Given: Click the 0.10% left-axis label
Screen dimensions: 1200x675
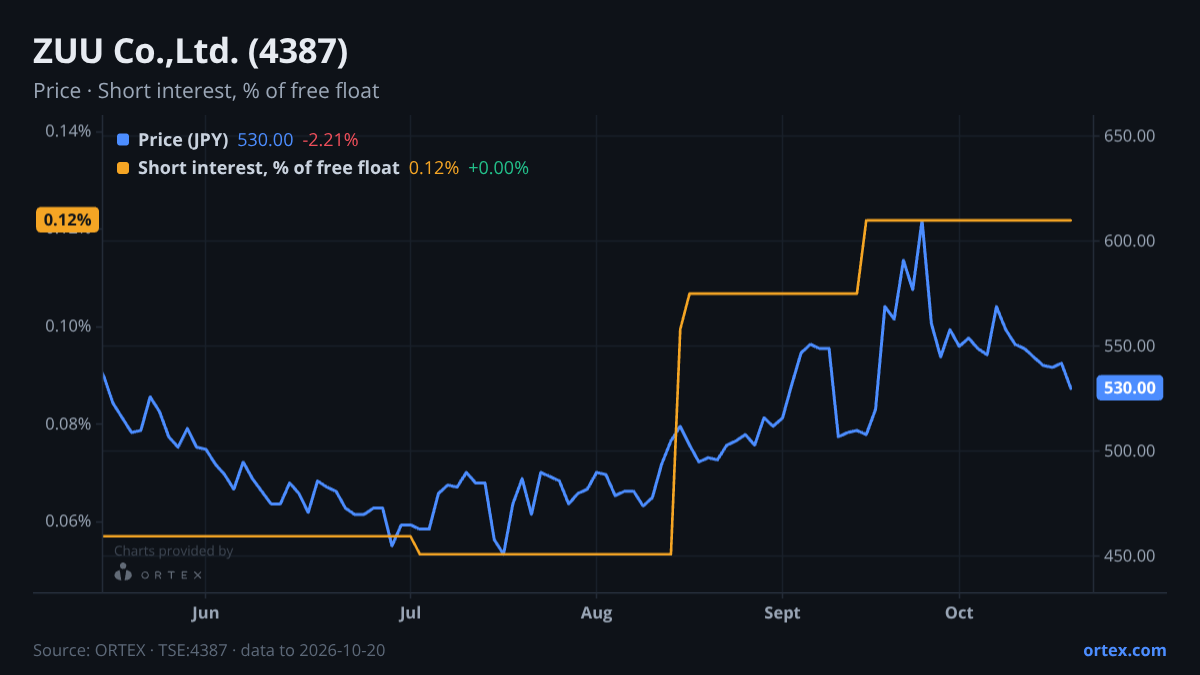Looking at the screenshot, I should point(68,326).
